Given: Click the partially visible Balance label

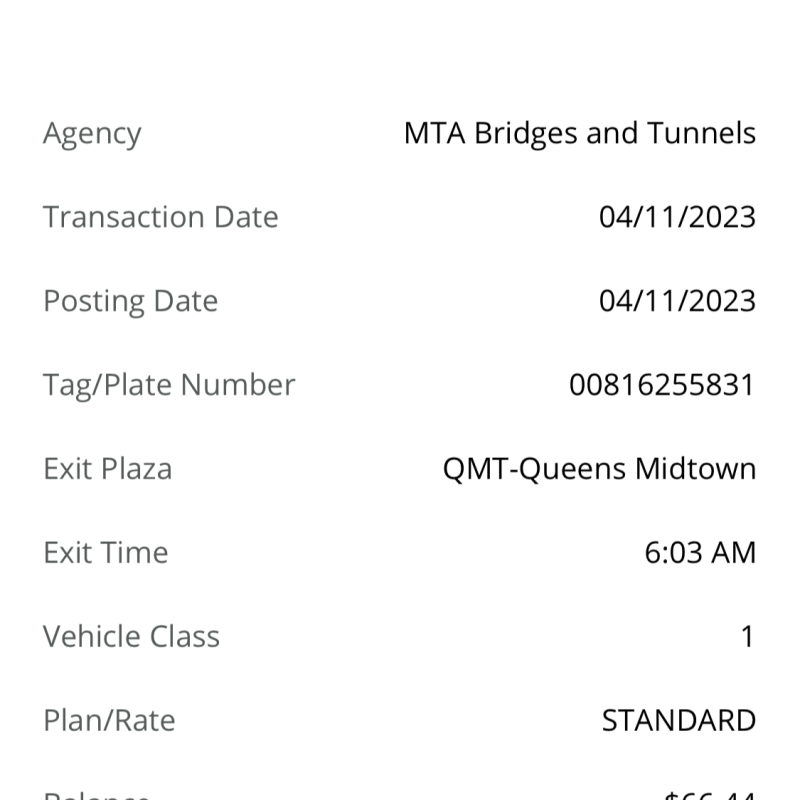Looking at the screenshot, I should point(96,795).
